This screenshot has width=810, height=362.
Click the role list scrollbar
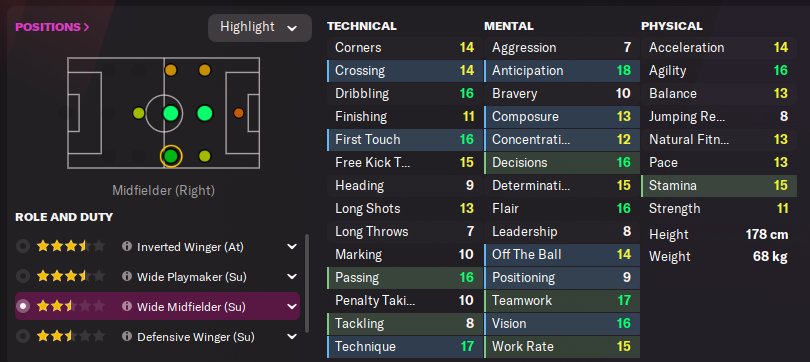307,284
